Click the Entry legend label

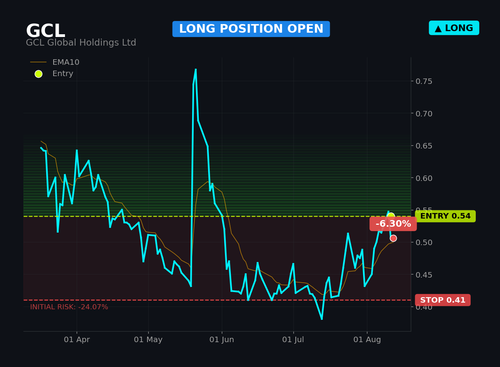(x=63, y=74)
